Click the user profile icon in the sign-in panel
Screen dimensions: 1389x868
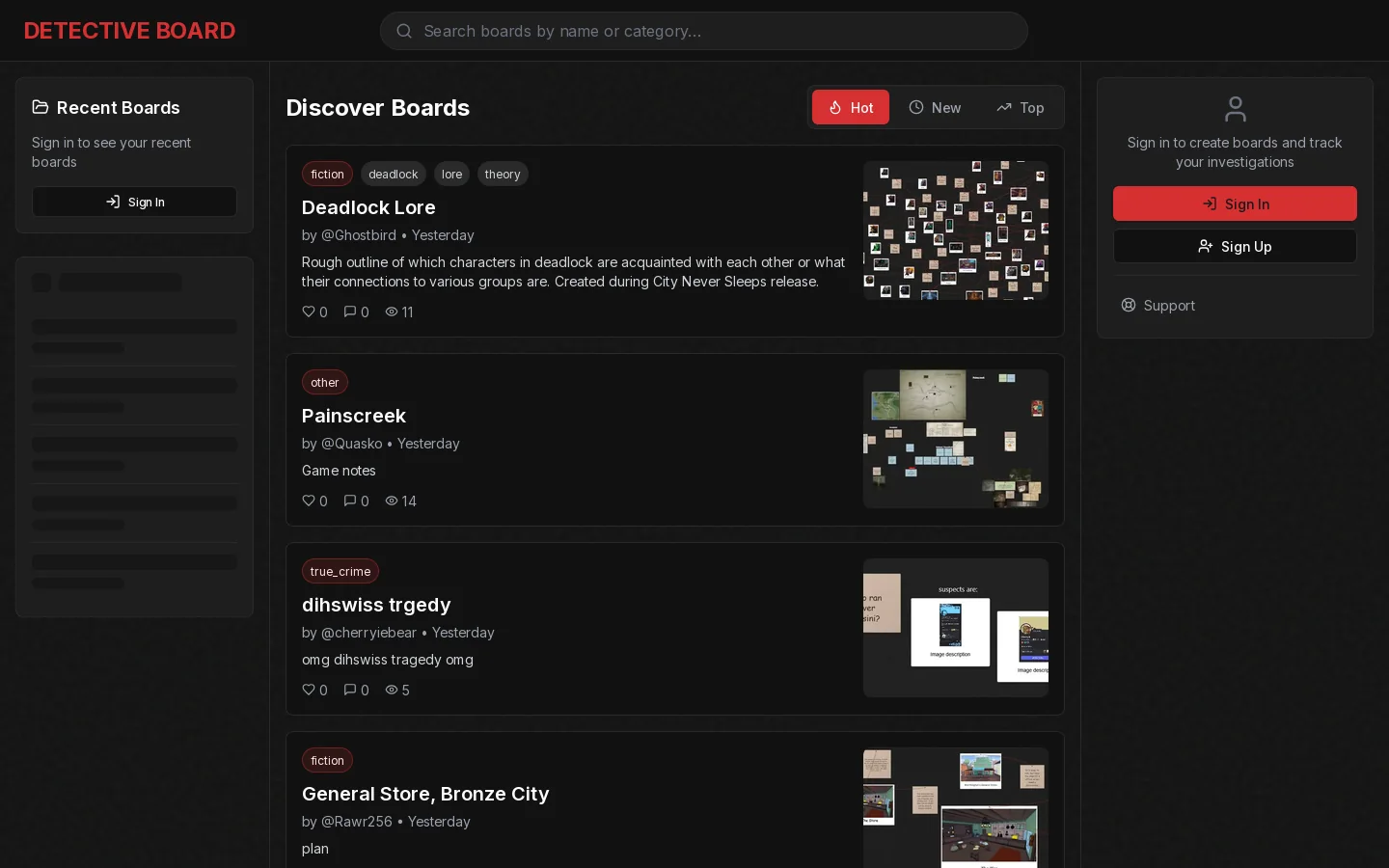(1235, 109)
